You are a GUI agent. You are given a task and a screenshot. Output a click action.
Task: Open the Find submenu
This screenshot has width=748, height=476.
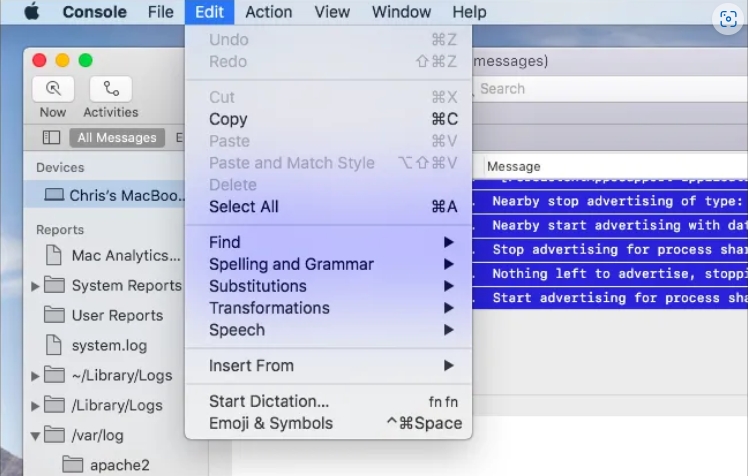pyautogui.click(x=328, y=242)
